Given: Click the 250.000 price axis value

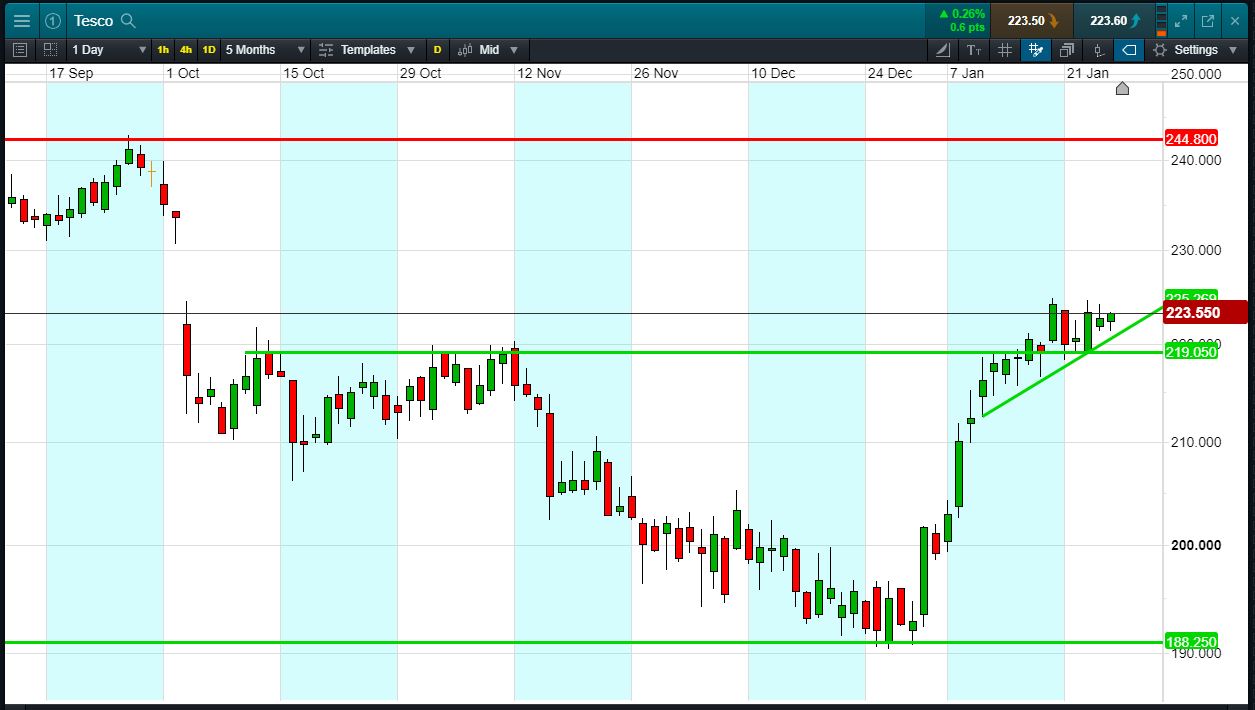Looking at the screenshot, I should pyautogui.click(x=1194, y=75).
